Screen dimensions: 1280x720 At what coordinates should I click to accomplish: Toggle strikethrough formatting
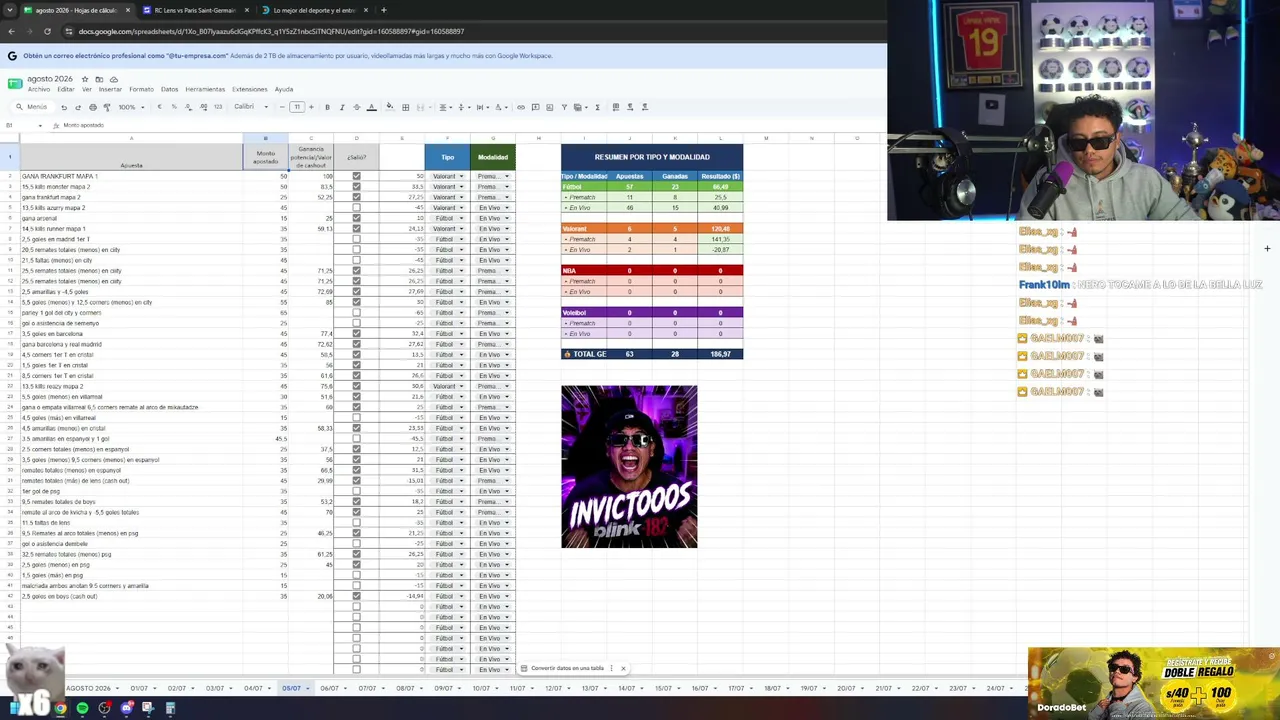pos(357,107)
